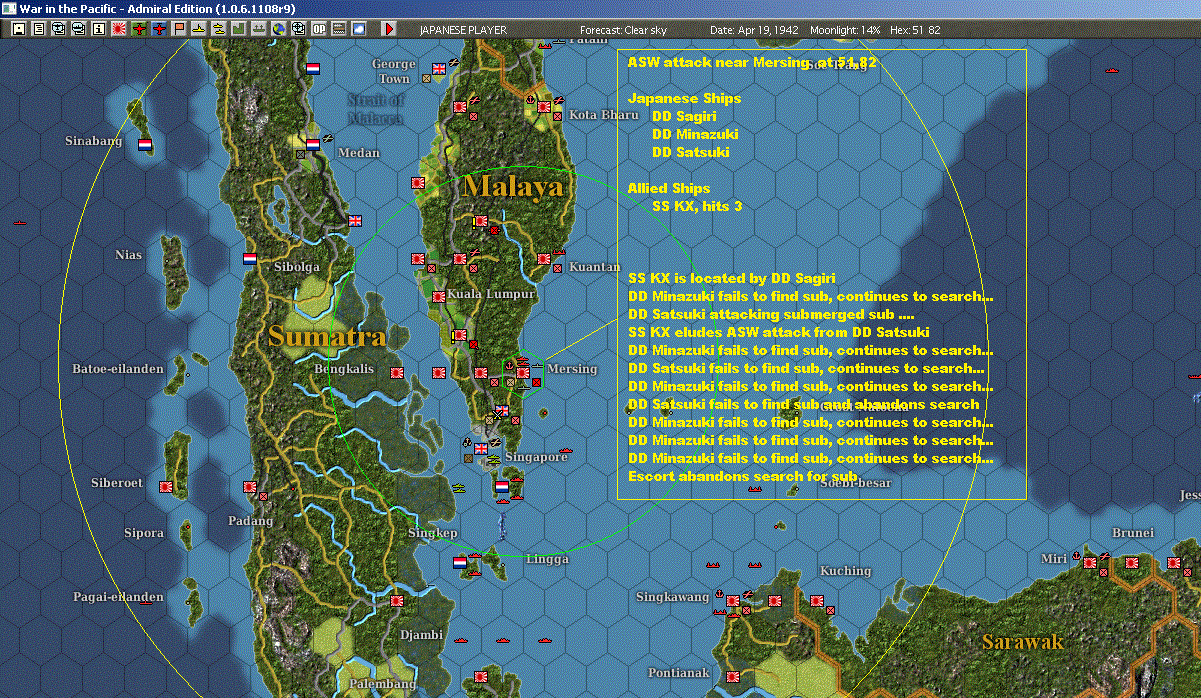Click the Kuching city label
Screen dimensions: 1201x698
click(845, 571)
